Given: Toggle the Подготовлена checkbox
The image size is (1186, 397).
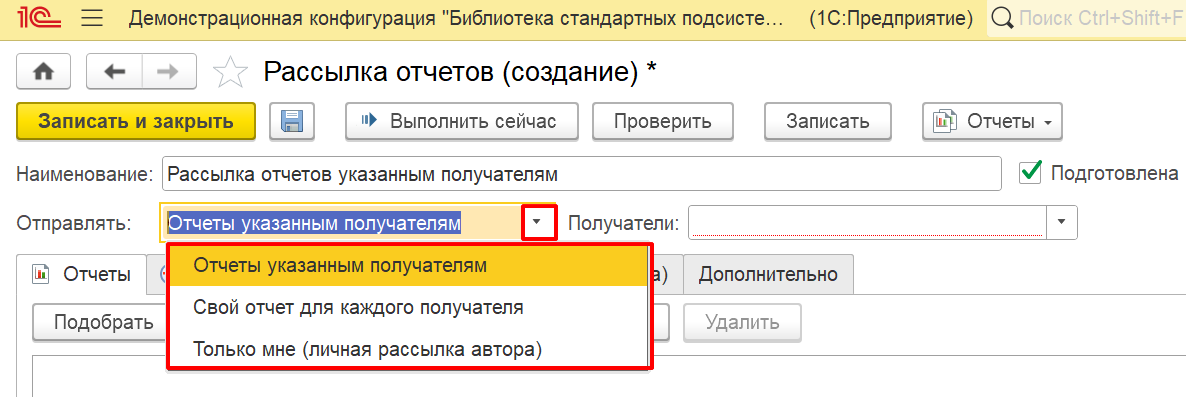Looking at the screenshot, I should (1030, 172).
